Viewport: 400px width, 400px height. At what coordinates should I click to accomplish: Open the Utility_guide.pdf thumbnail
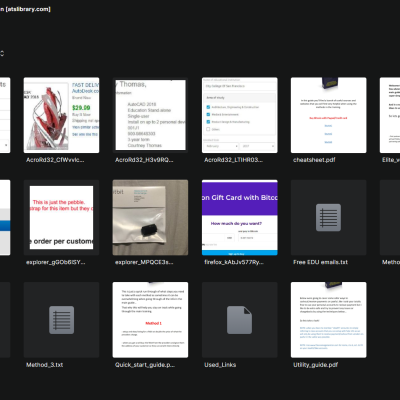tap(329, 320)
